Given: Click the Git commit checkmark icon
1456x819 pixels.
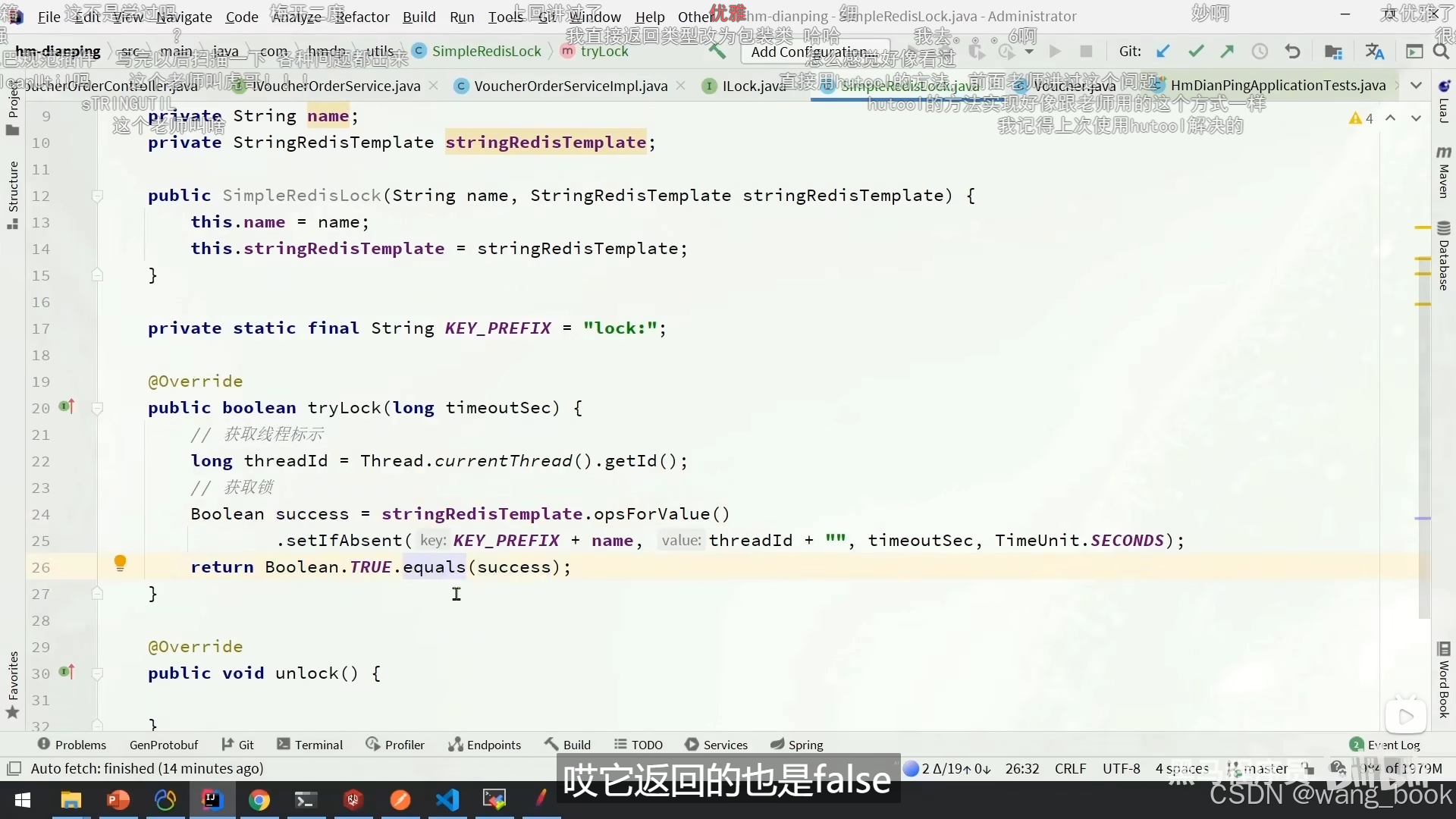Looking at the screenshot, I should pos(1196,52).
